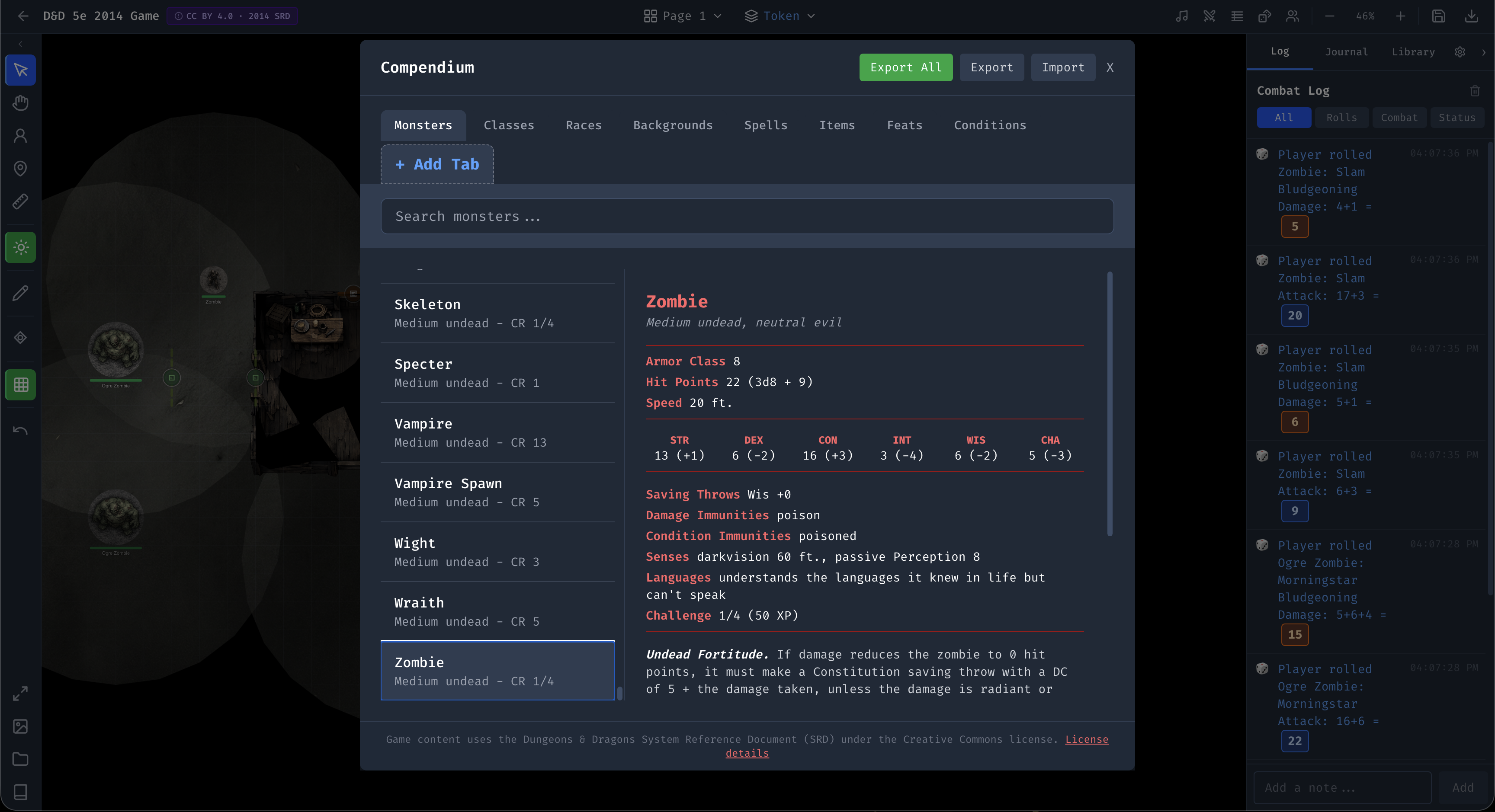Open the players people icon

1293,16
